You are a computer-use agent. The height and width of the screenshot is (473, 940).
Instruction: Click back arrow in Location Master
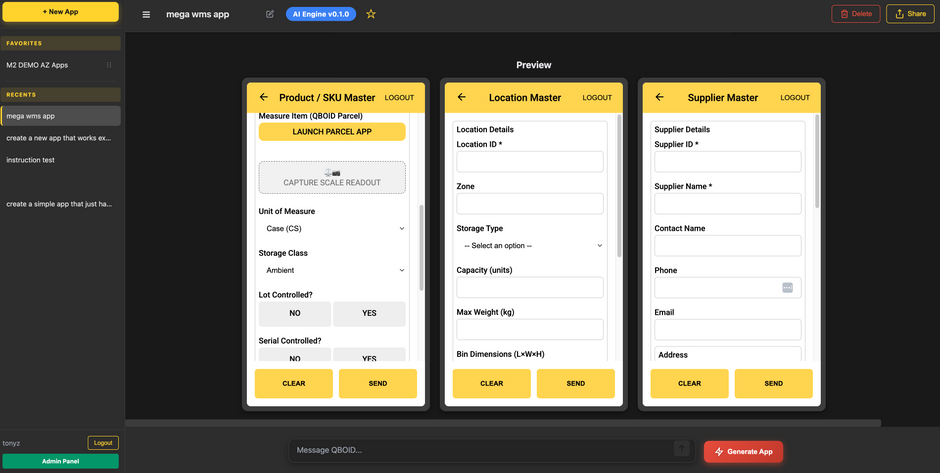462,97
